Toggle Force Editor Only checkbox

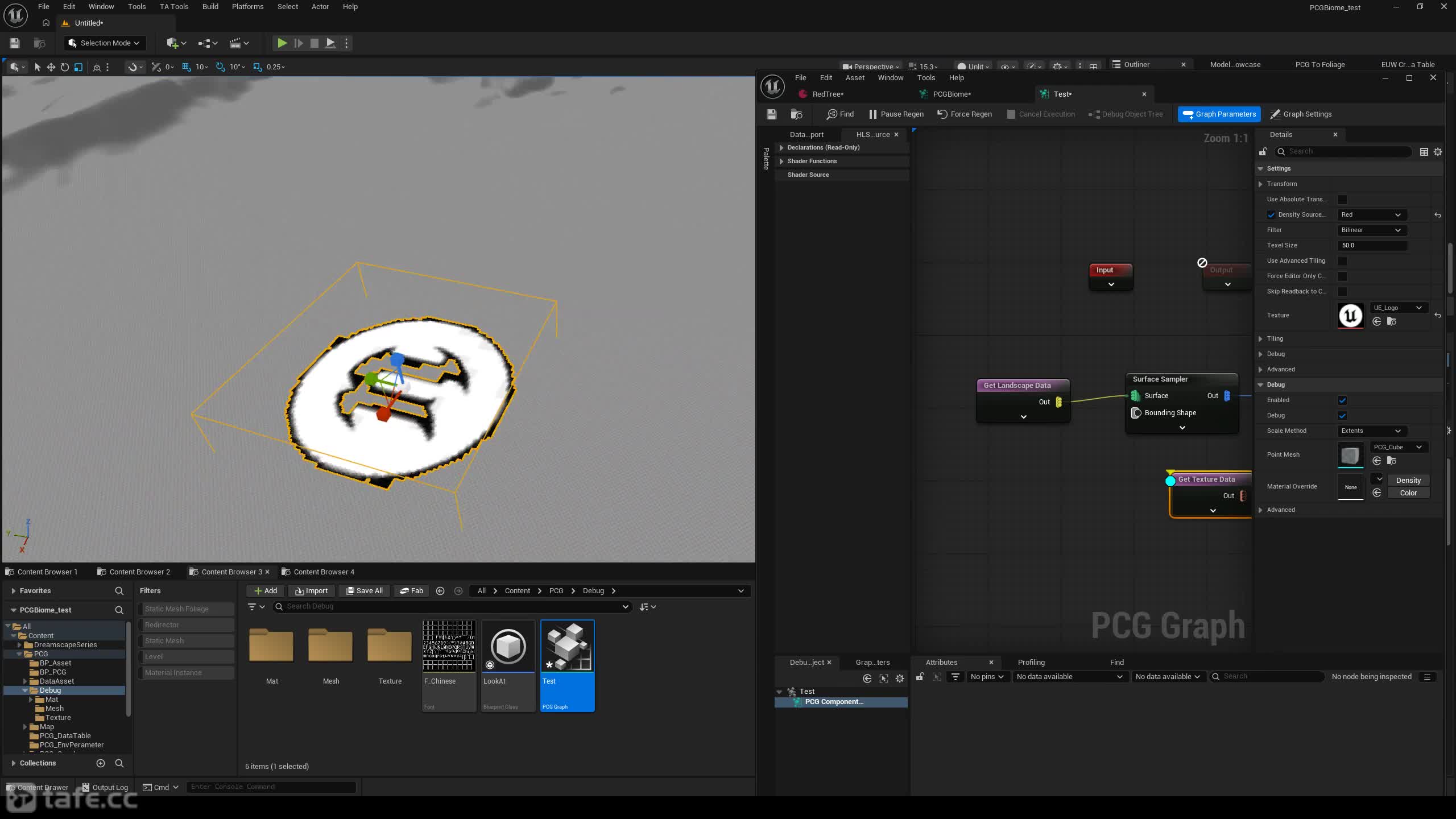click(x=1342, y=276)
